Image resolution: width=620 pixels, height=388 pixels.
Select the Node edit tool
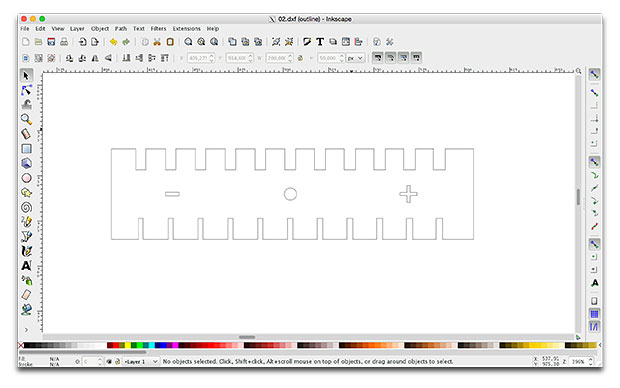26,90
